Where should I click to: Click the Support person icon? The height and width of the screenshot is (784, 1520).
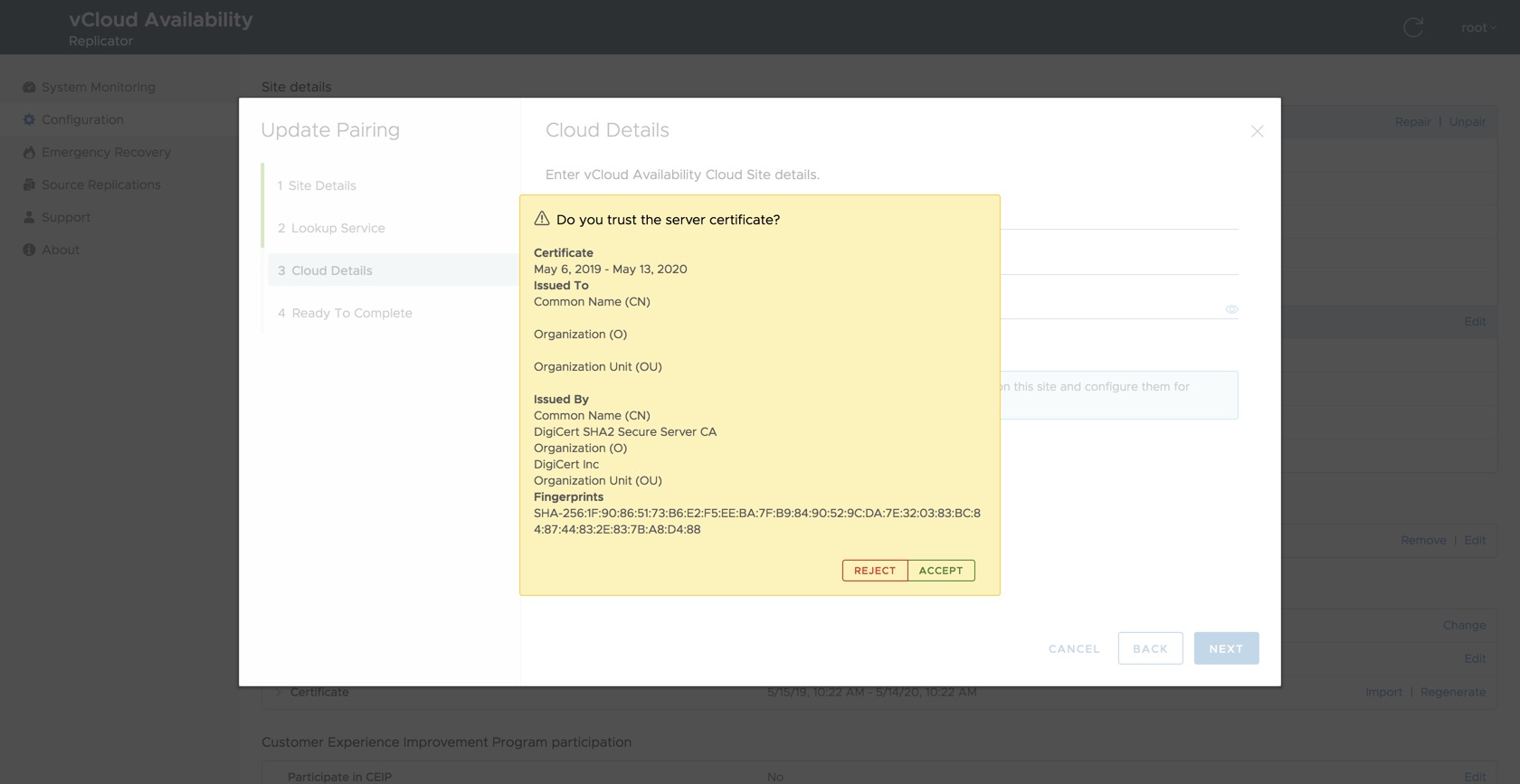point(29,218)
